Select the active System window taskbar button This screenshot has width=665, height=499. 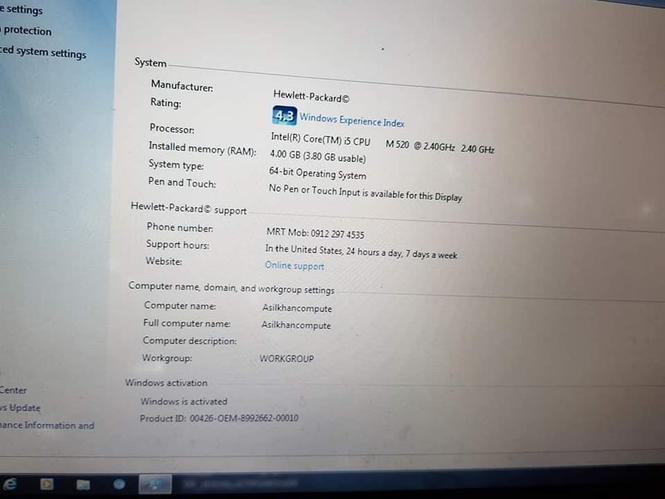click(155, 484)
